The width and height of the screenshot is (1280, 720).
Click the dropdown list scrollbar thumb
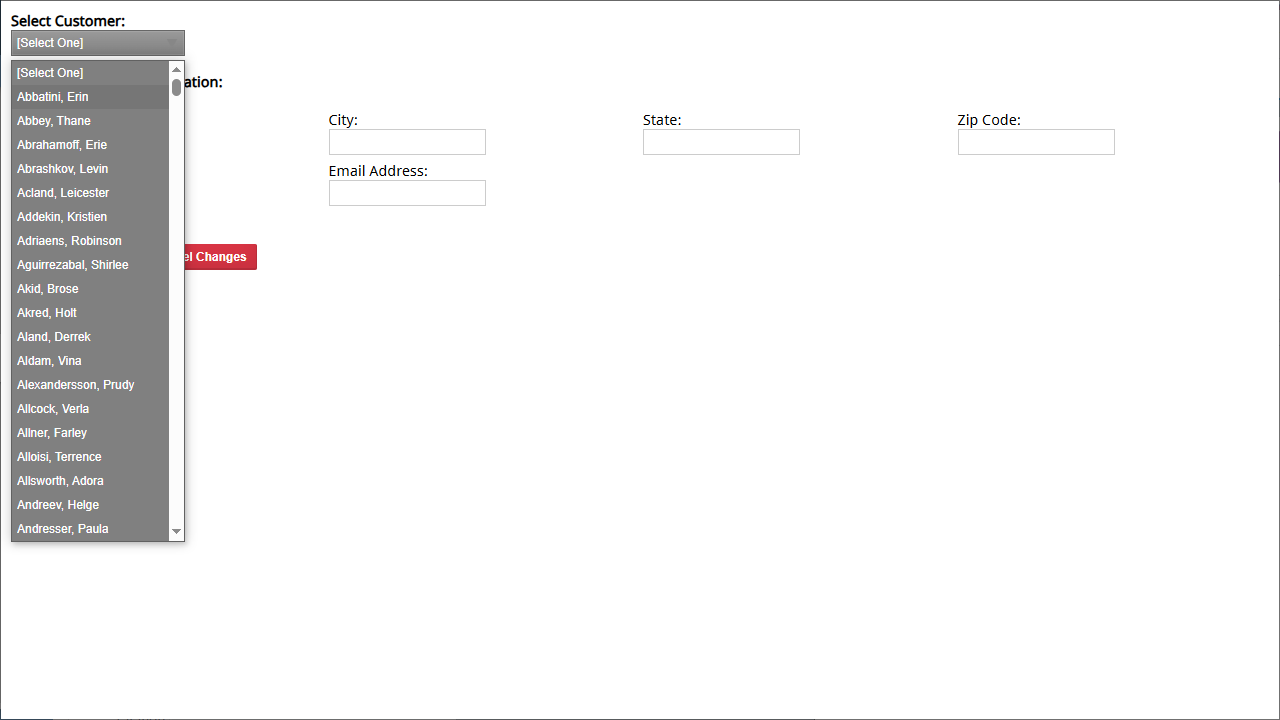(x=176, y=87)
